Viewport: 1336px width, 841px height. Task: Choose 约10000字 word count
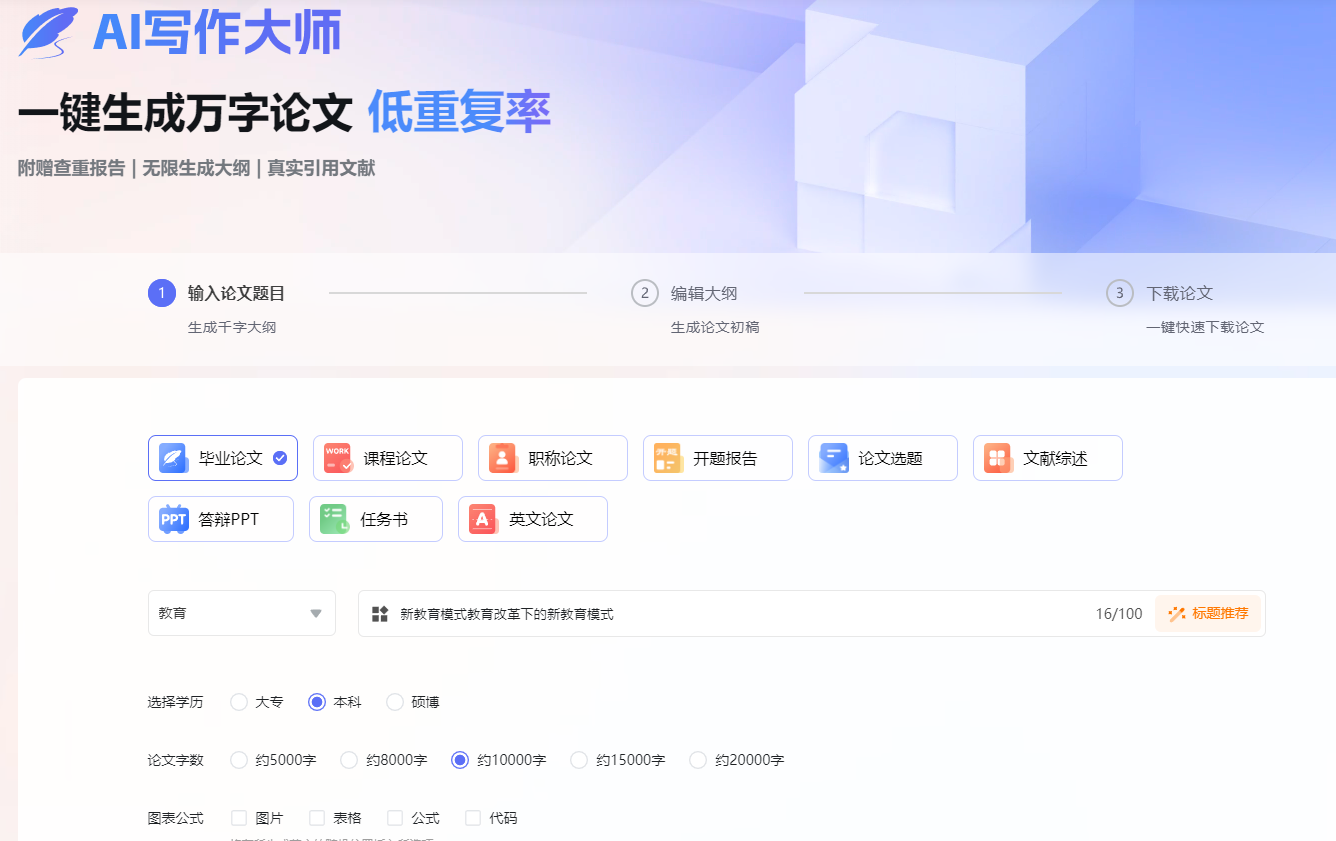[460, 760]
